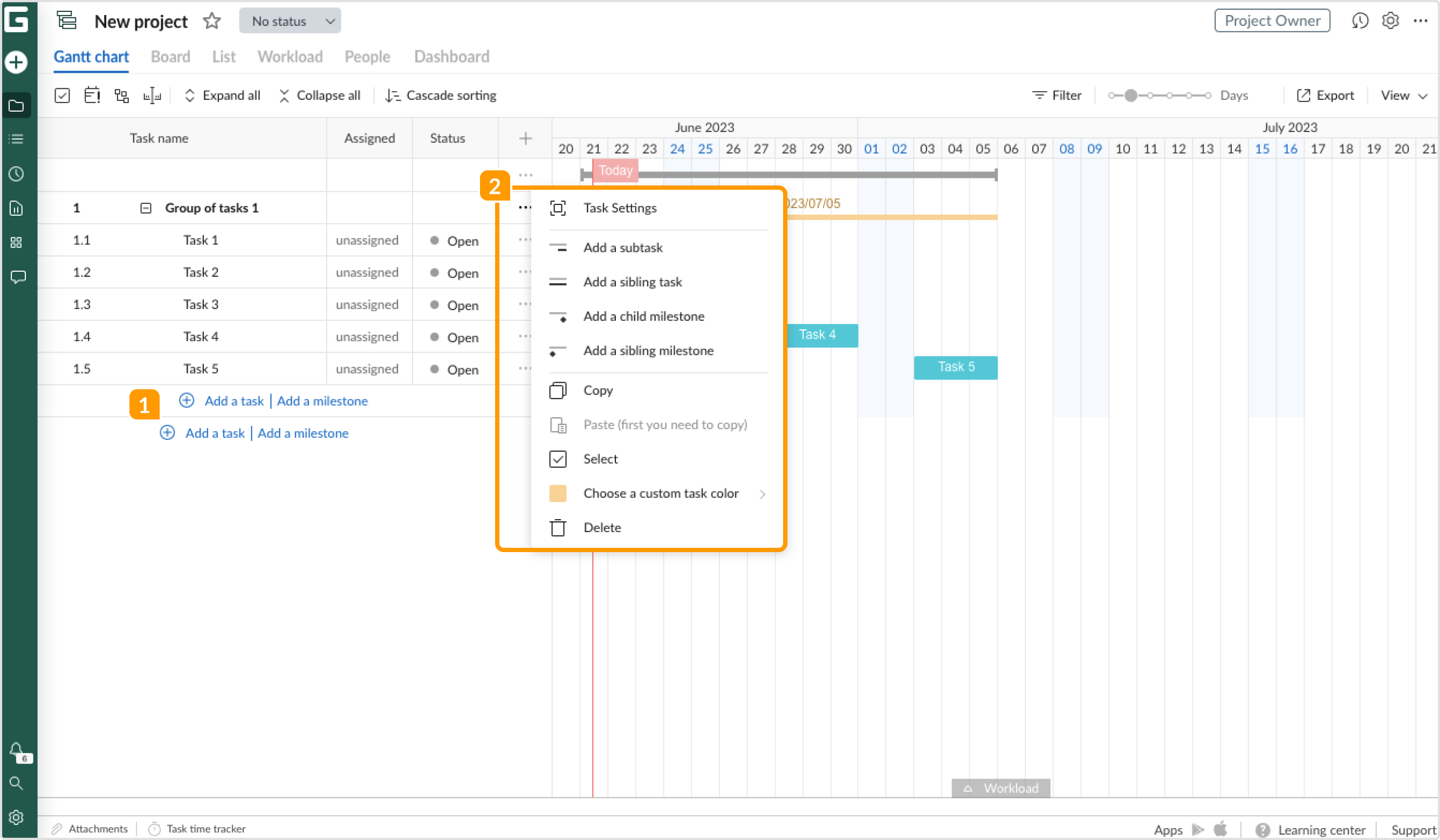The width and height of the screenshot is (1440, 840).
Task: Click the Add a milestone link
Action: click(x=323, y=401)
